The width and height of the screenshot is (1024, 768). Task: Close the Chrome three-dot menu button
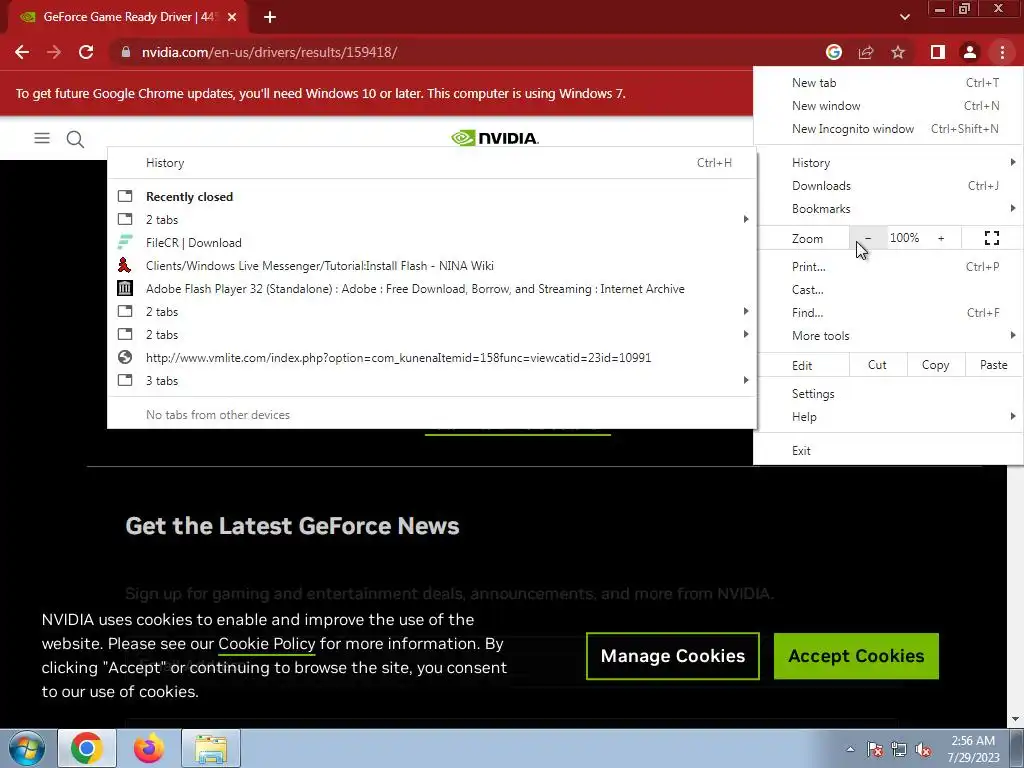pos(1002,52)
